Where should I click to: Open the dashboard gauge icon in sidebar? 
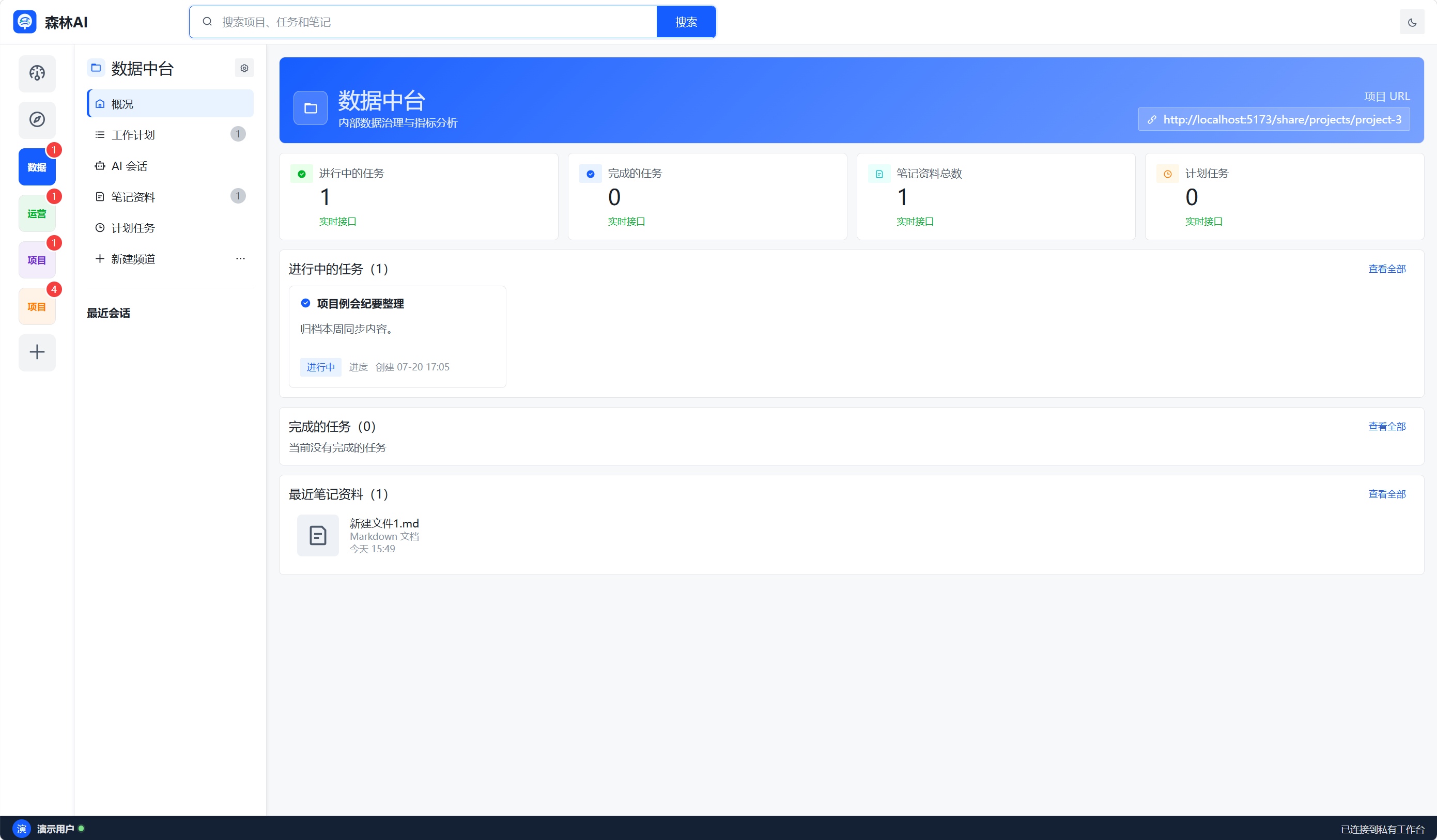click(x=37, y=73)
